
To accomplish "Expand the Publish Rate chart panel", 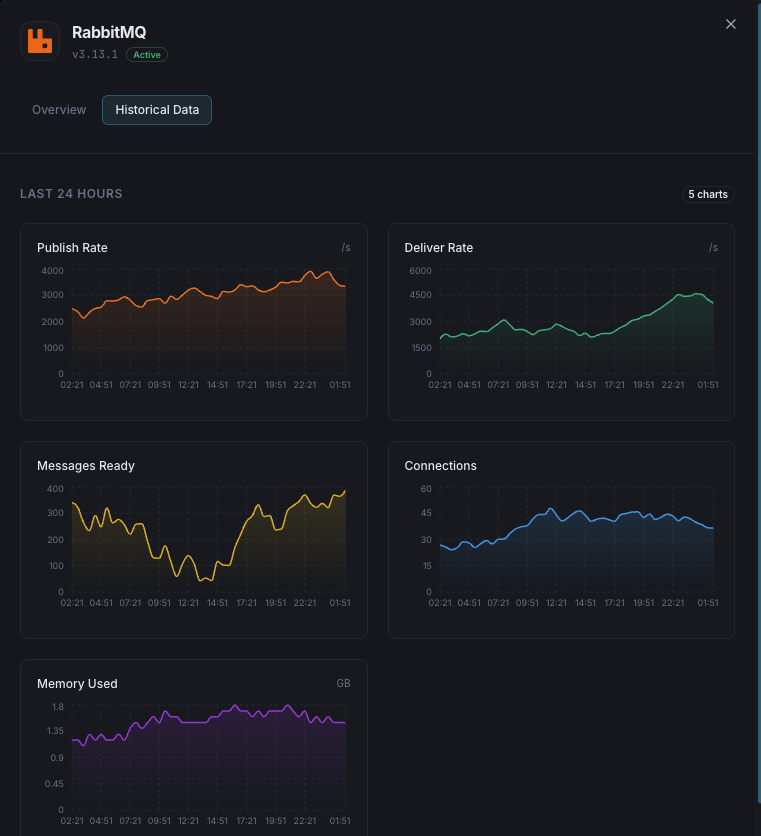I will 193,321.
